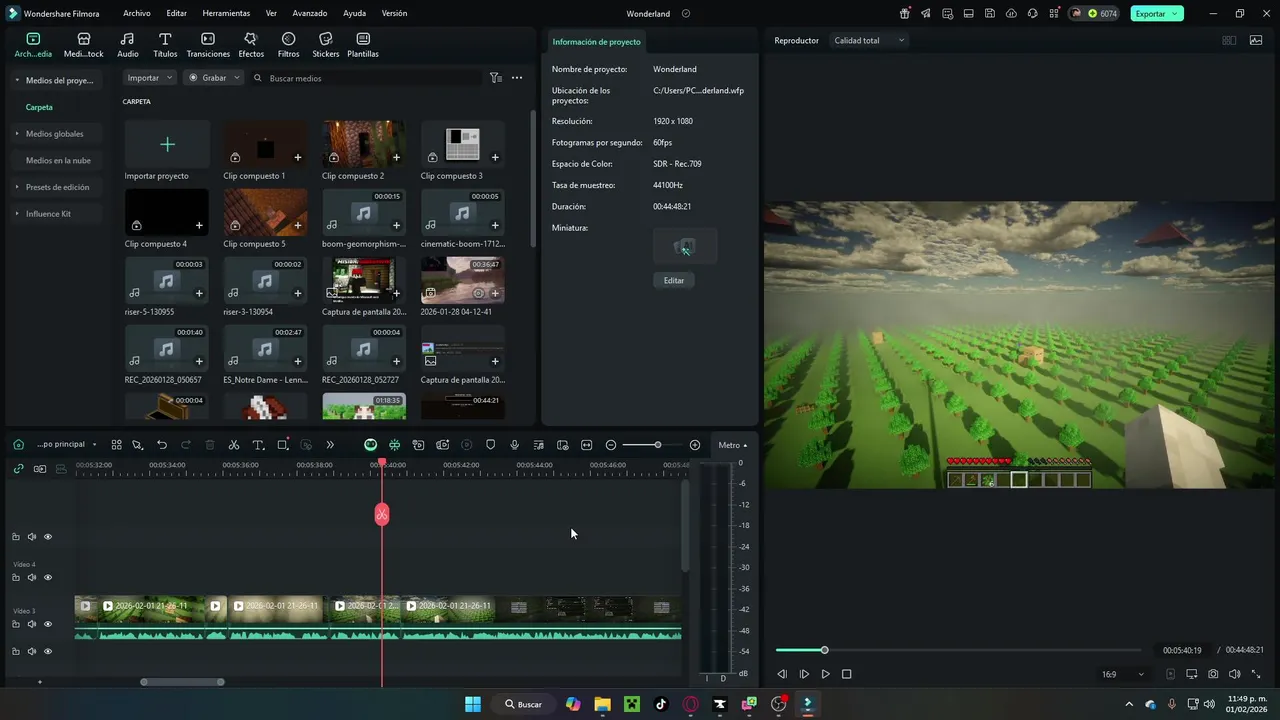Open the main timeline dropdown arrow
The height and width of the screenshot is (720, 1280).
[94, 445]
